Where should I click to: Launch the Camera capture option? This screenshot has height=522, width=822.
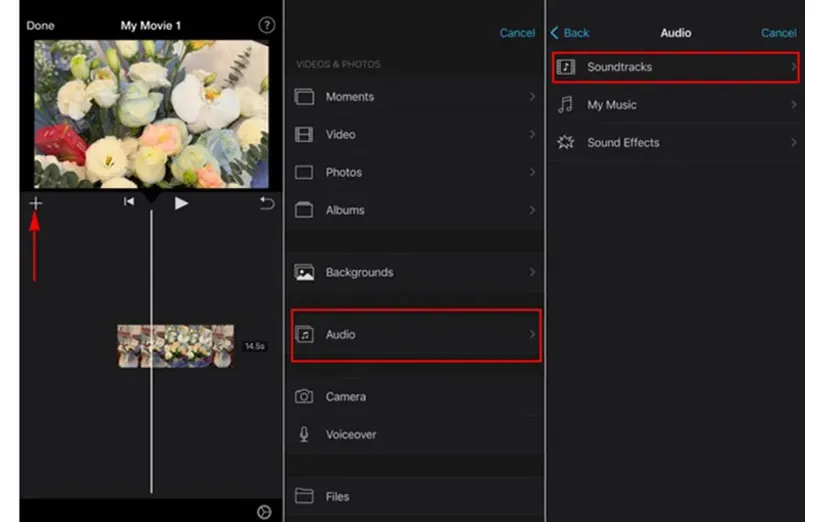pos(345,397)
